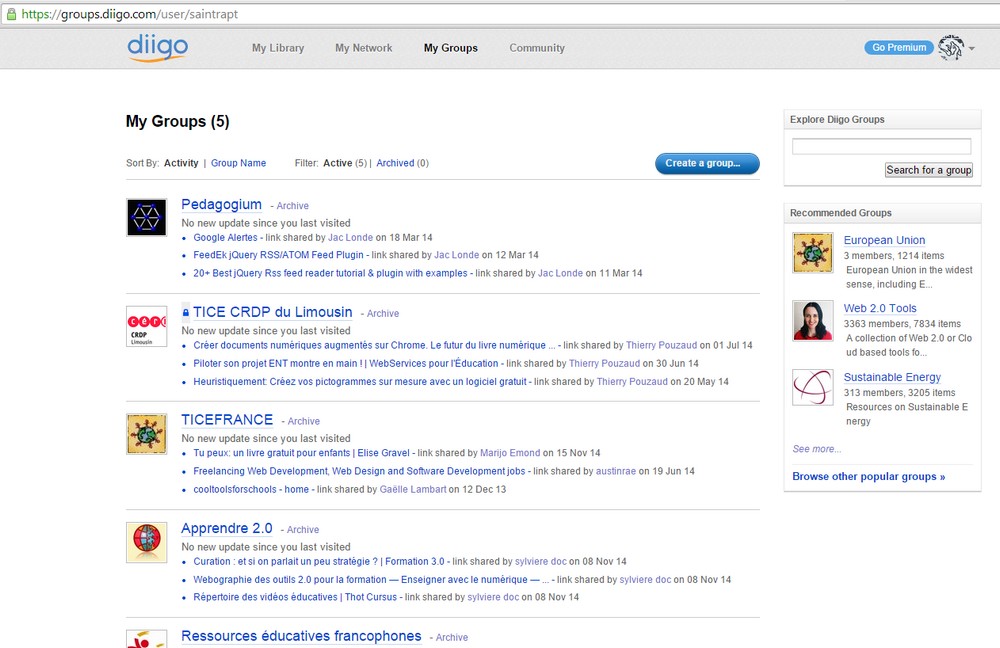Focus the Explore Diigo Groups search field
This screenshot has width=1000, height=648.
[881, 146]
